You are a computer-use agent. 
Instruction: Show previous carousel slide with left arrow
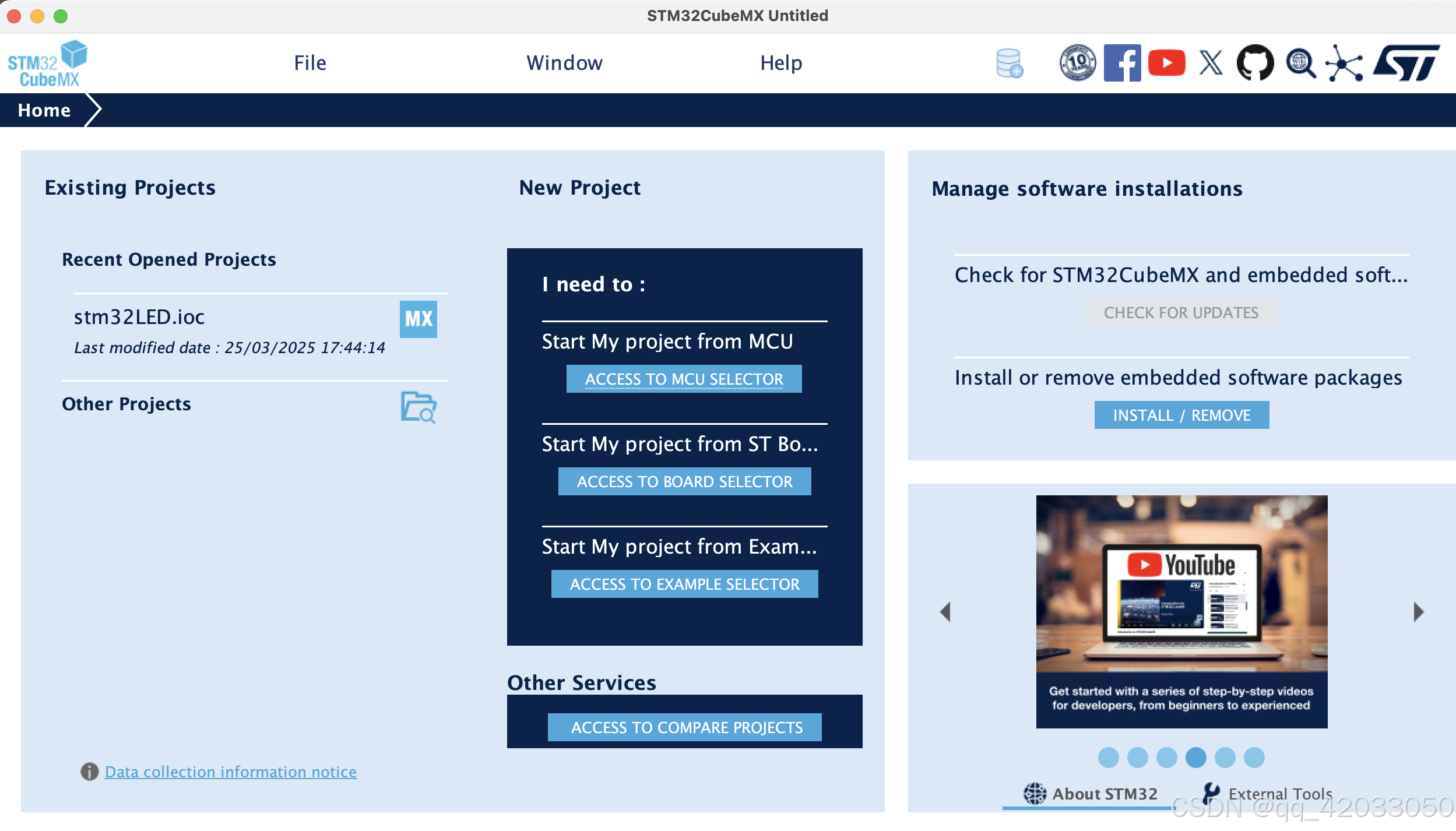[945, 612]
